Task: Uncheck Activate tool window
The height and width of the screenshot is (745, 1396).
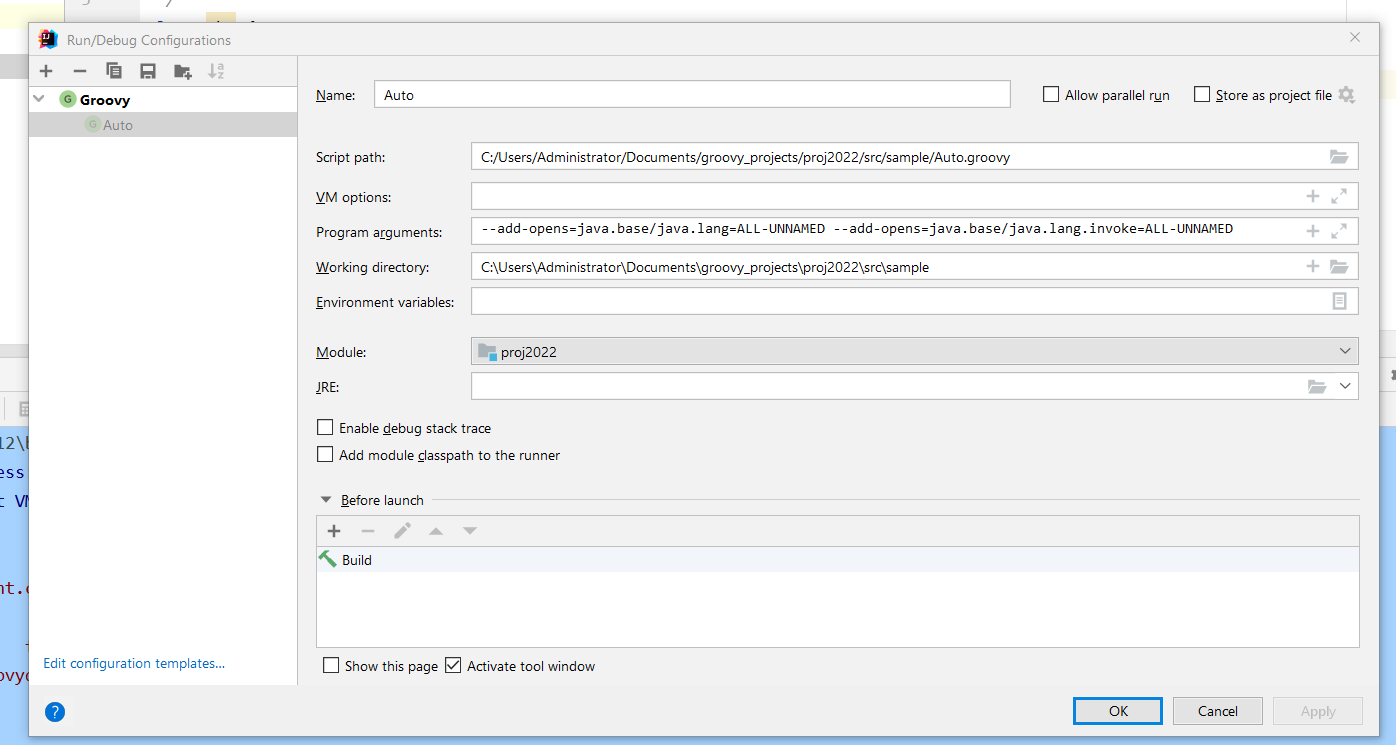Action: pos(453,665)
